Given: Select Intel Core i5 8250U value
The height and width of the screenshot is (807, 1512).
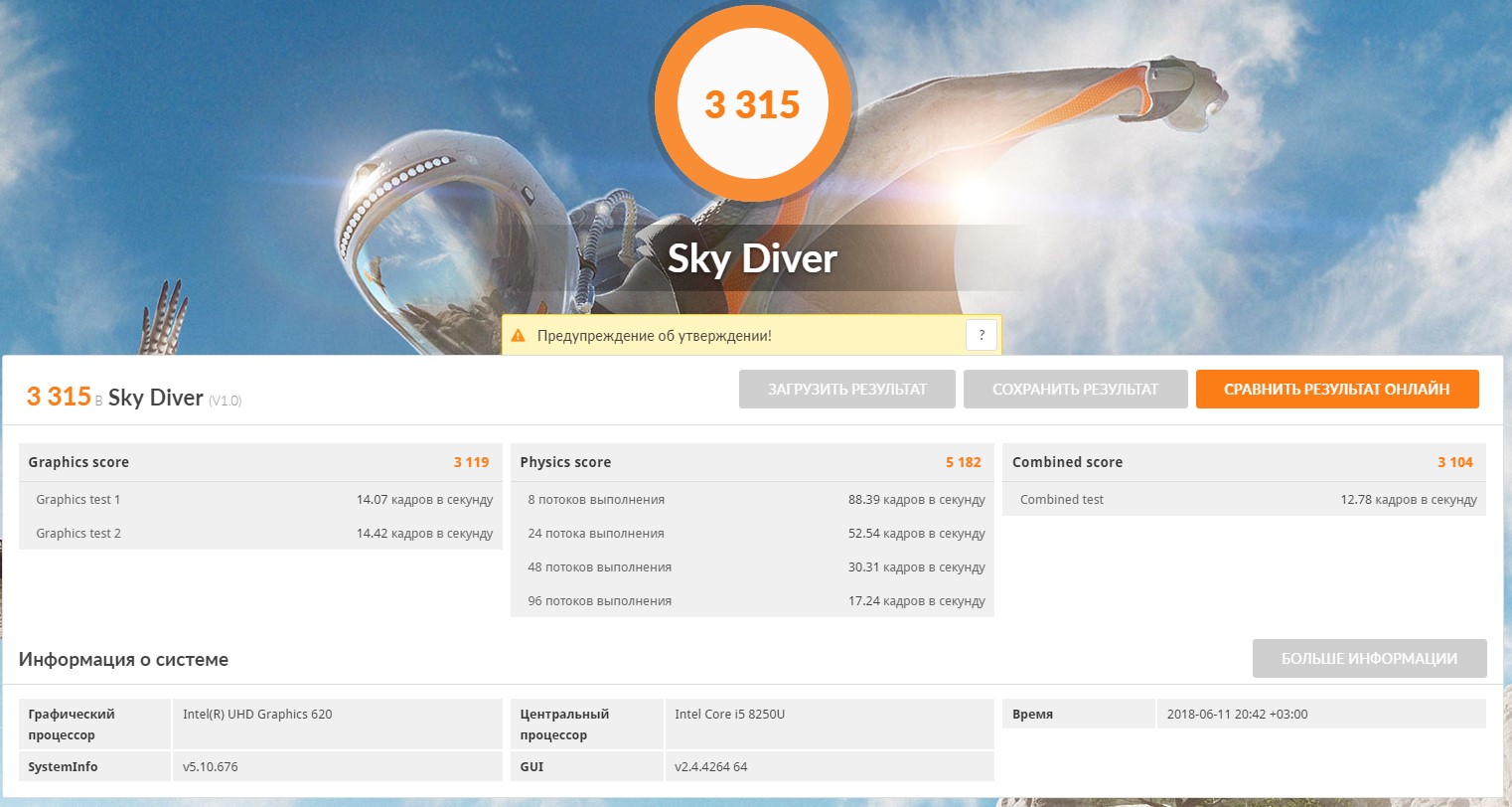Looking at the screenshot, I should pyautogui.click(x=729, y=714).
